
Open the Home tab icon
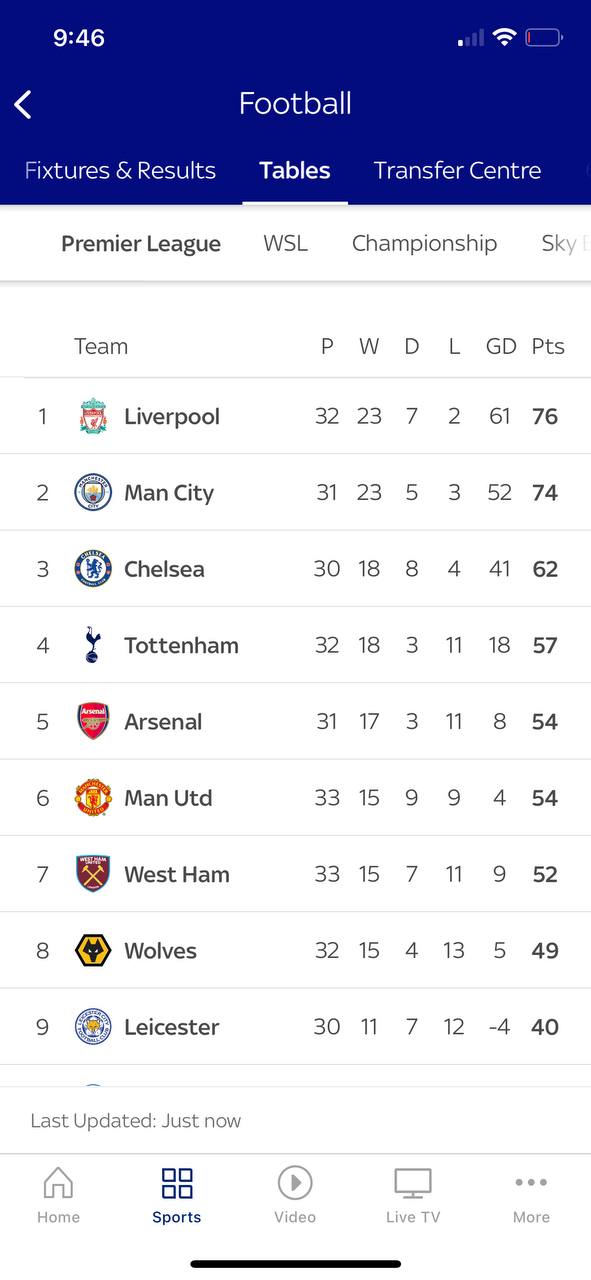click(58, 1183)
